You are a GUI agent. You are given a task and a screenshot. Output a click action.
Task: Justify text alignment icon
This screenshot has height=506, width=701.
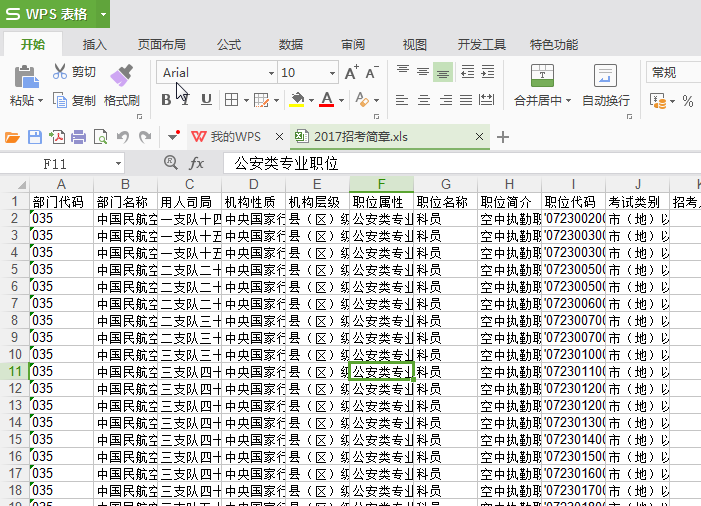tap(466, 100)
